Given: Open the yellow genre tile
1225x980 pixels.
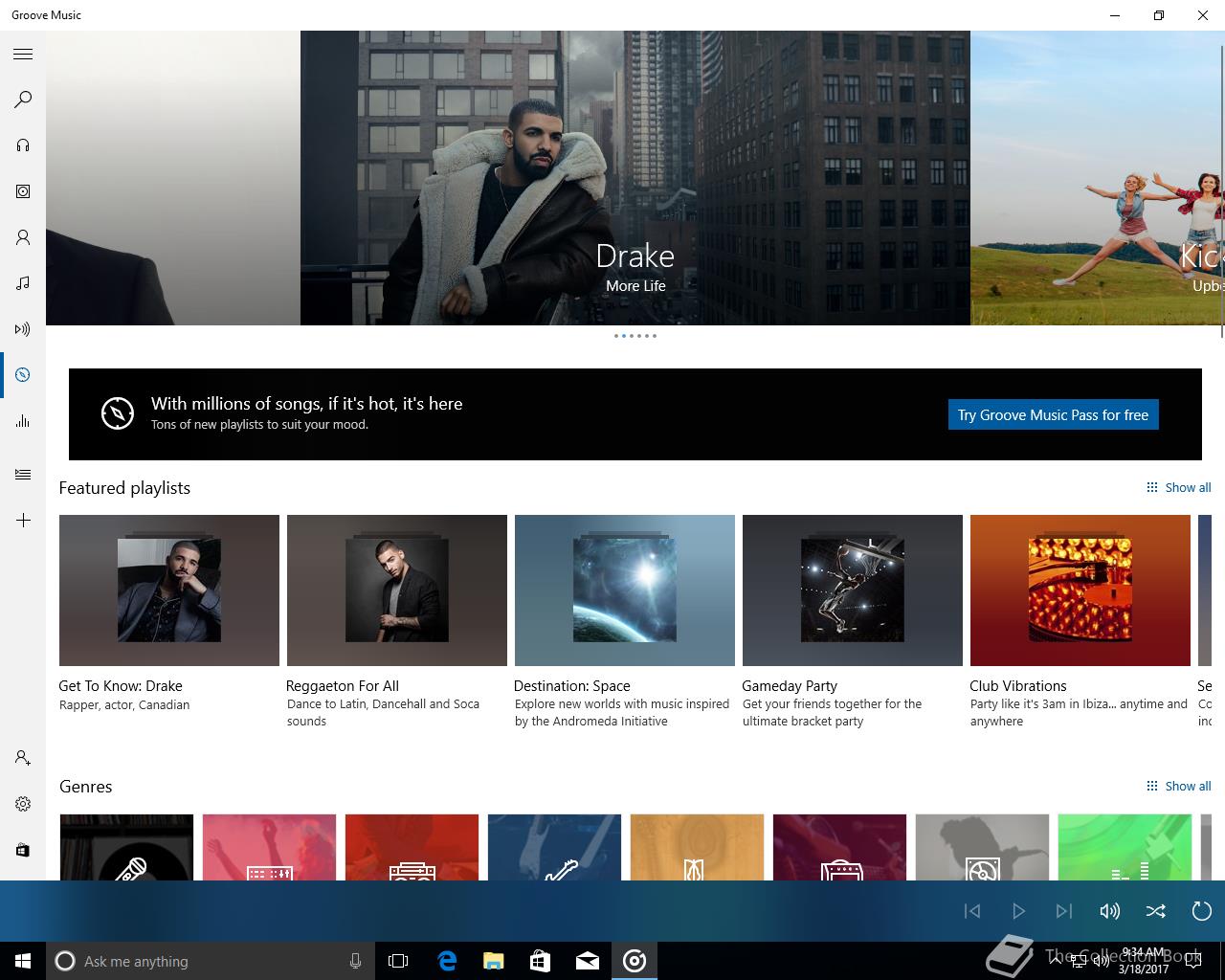Looking at the screenshot, I should tap(697, 847).
